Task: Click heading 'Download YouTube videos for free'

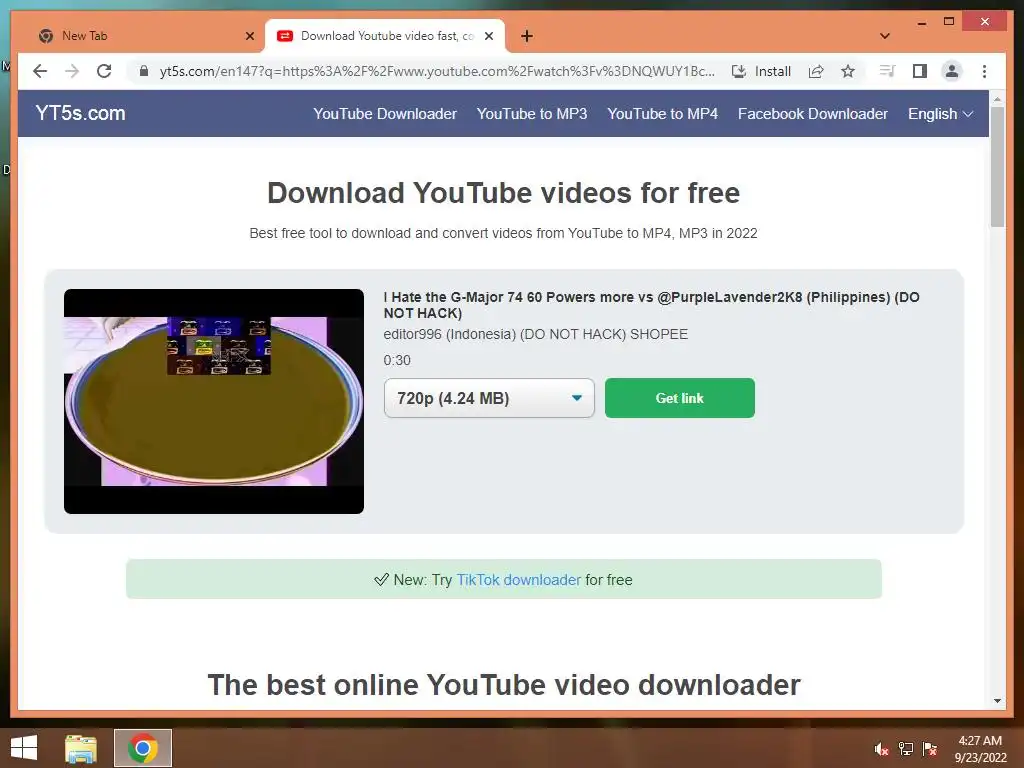Action: 504,193
